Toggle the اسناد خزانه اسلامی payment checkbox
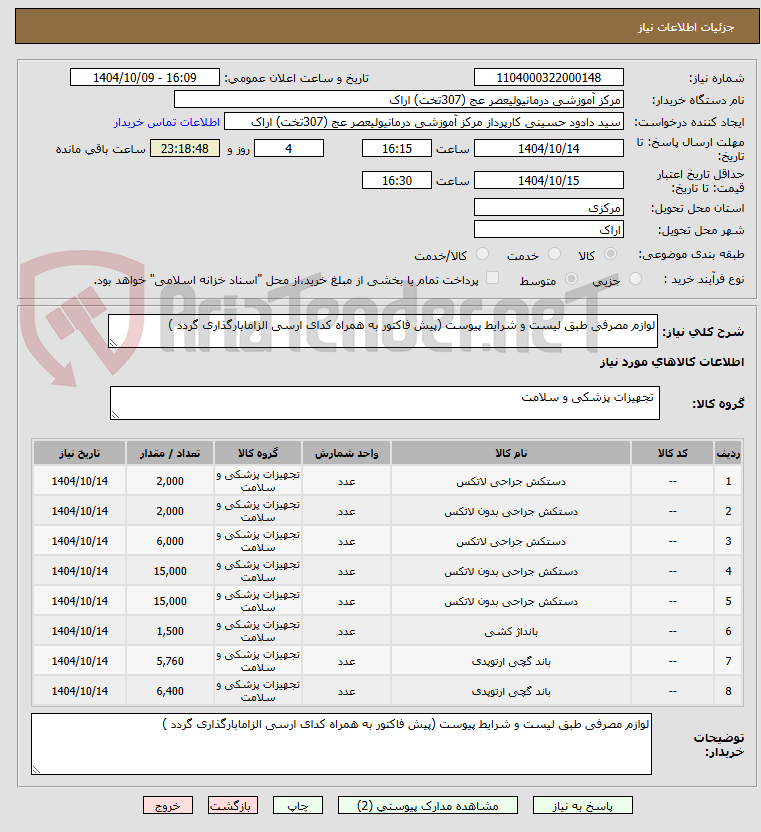Screen dimensions: 761x832 [492, 278]
